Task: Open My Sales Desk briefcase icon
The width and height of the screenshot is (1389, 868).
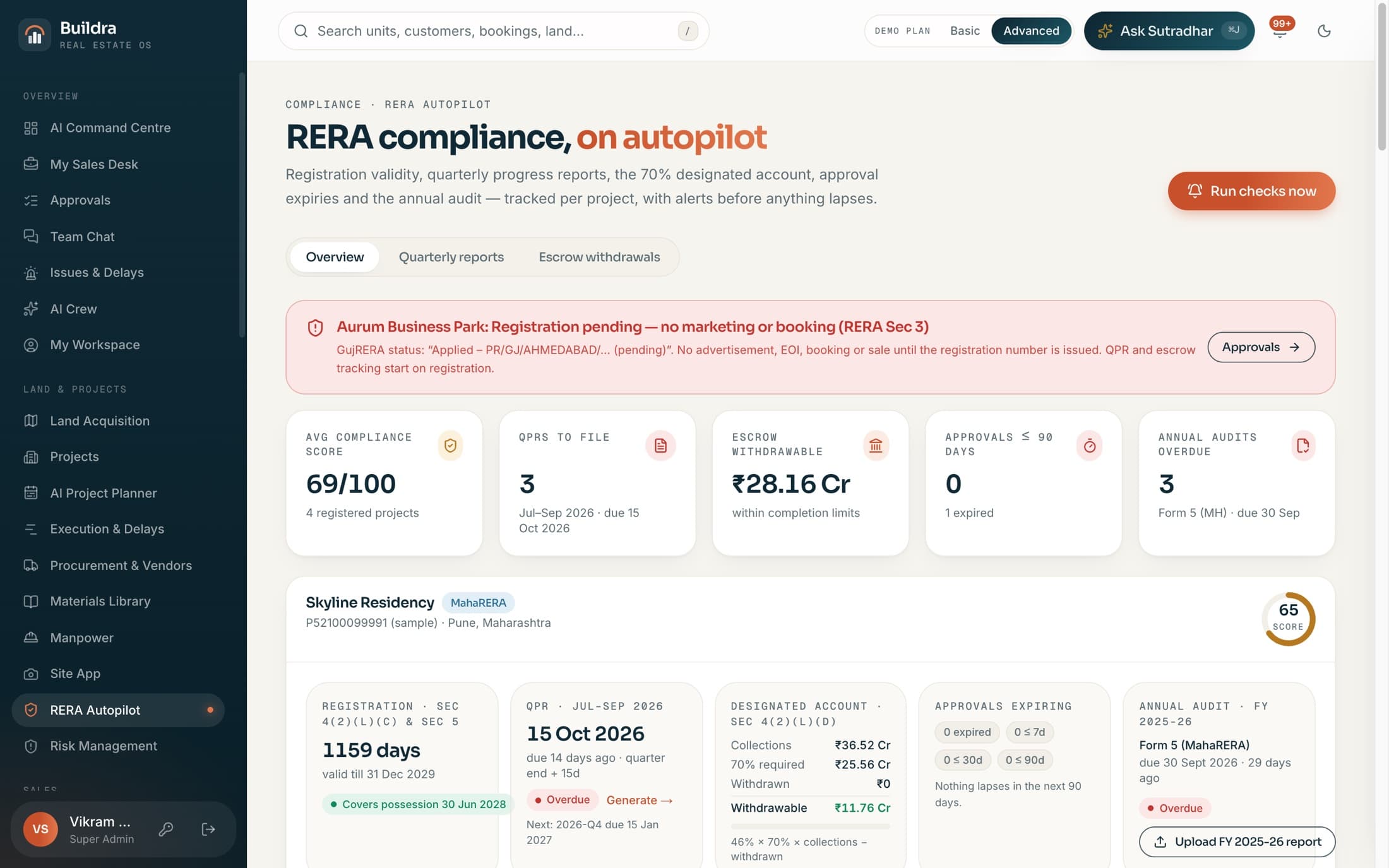Action: (x=30, y=164)
